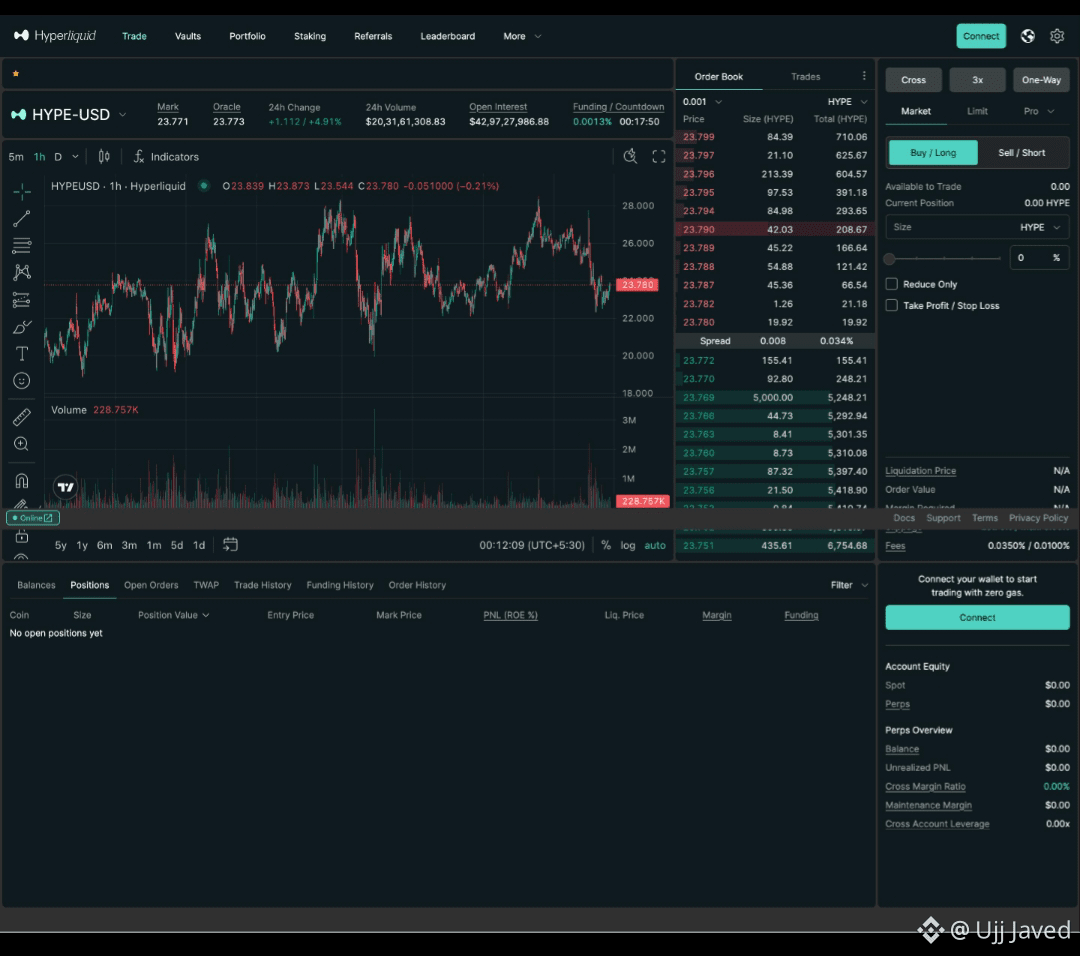Click the Hyperliquid logo
This screenshot has height=956, width=1080.
55,36
